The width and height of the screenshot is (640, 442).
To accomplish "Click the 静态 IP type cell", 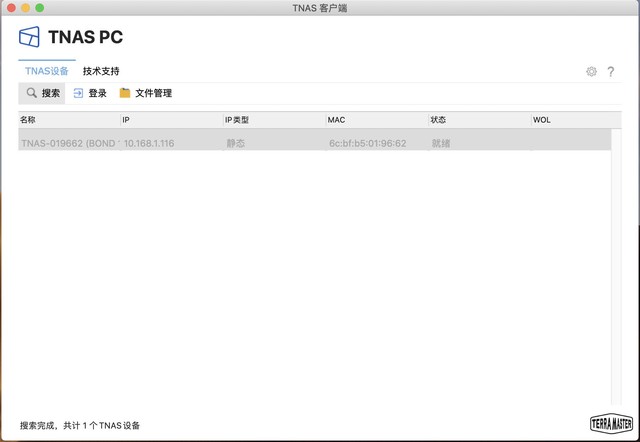I will 236,143.
